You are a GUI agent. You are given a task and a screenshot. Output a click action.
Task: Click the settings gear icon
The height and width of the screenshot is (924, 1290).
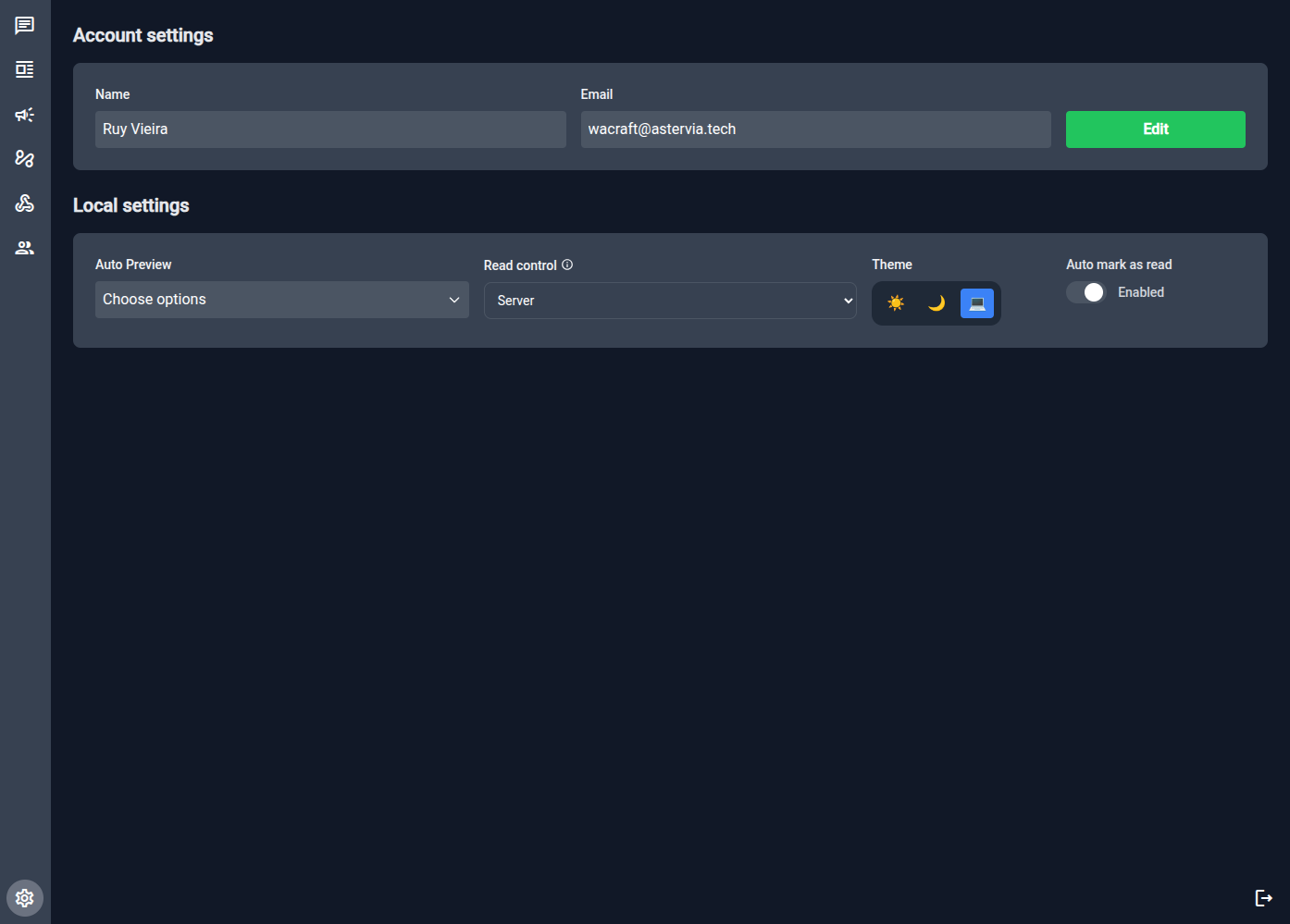point(24,897)
